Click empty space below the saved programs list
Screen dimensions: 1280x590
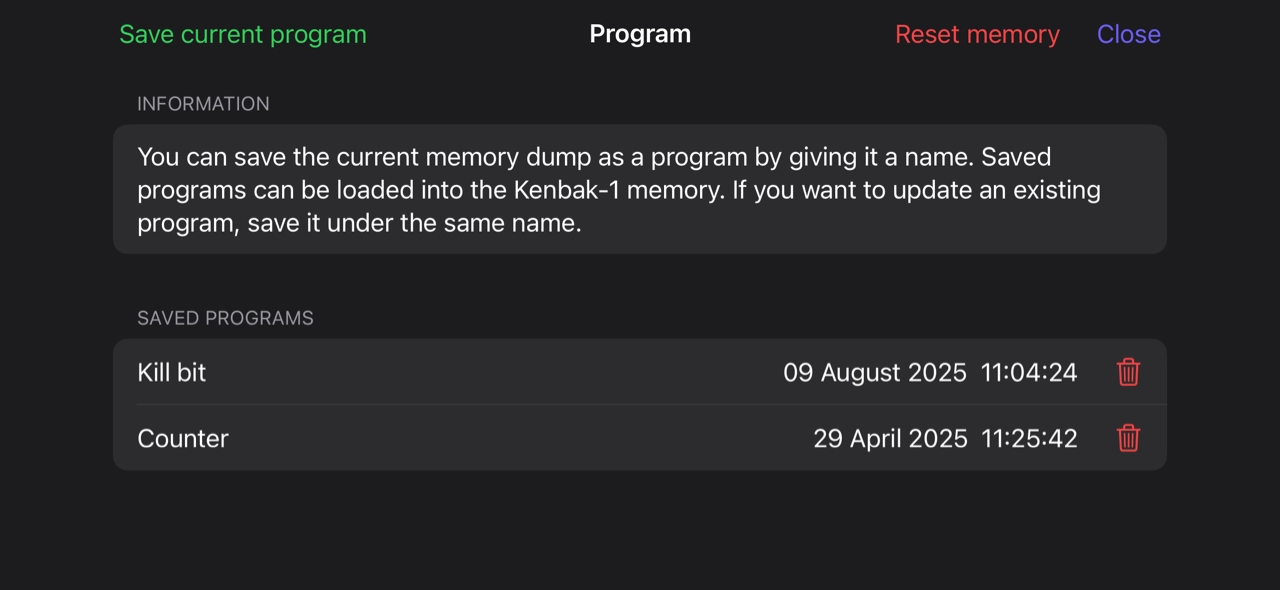640,530
